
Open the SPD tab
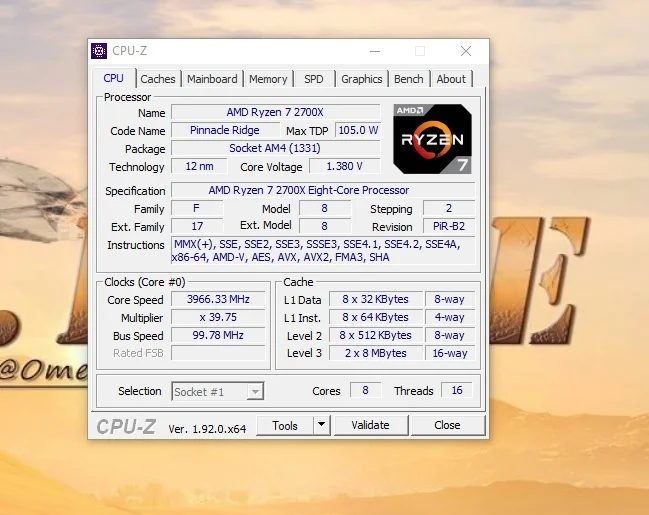[x=314, y=79]
